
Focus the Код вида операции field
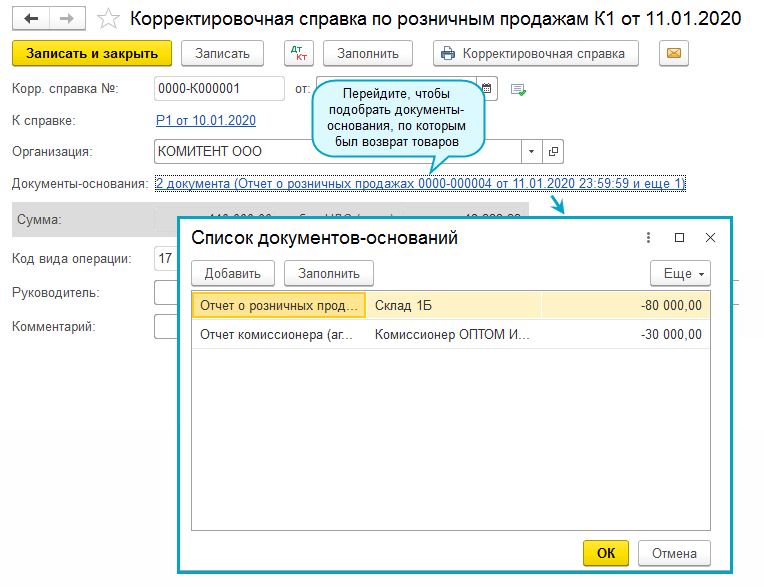(x=167, y=259)
